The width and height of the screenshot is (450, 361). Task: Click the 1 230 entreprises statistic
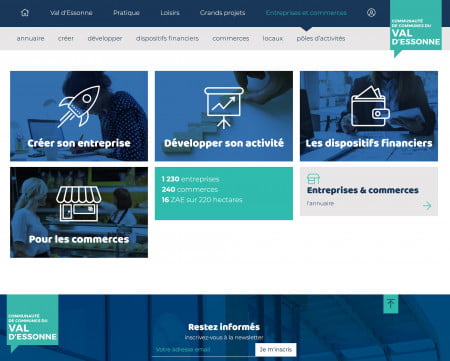pos(190,179)
